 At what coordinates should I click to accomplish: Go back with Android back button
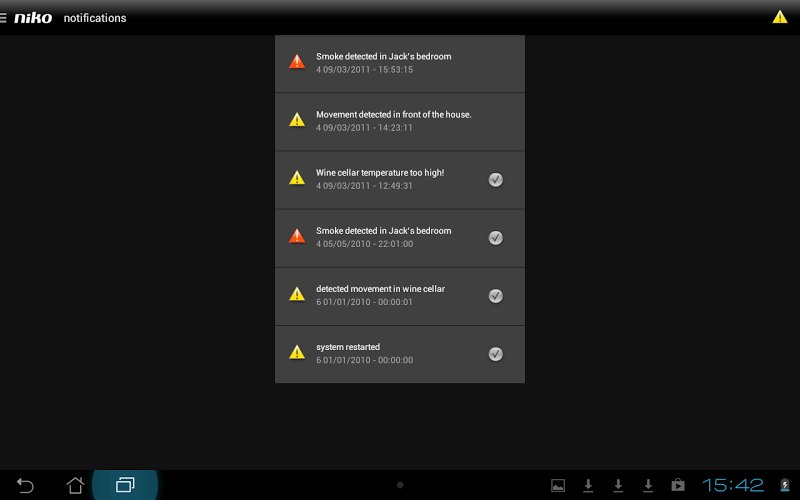(25, 485)
